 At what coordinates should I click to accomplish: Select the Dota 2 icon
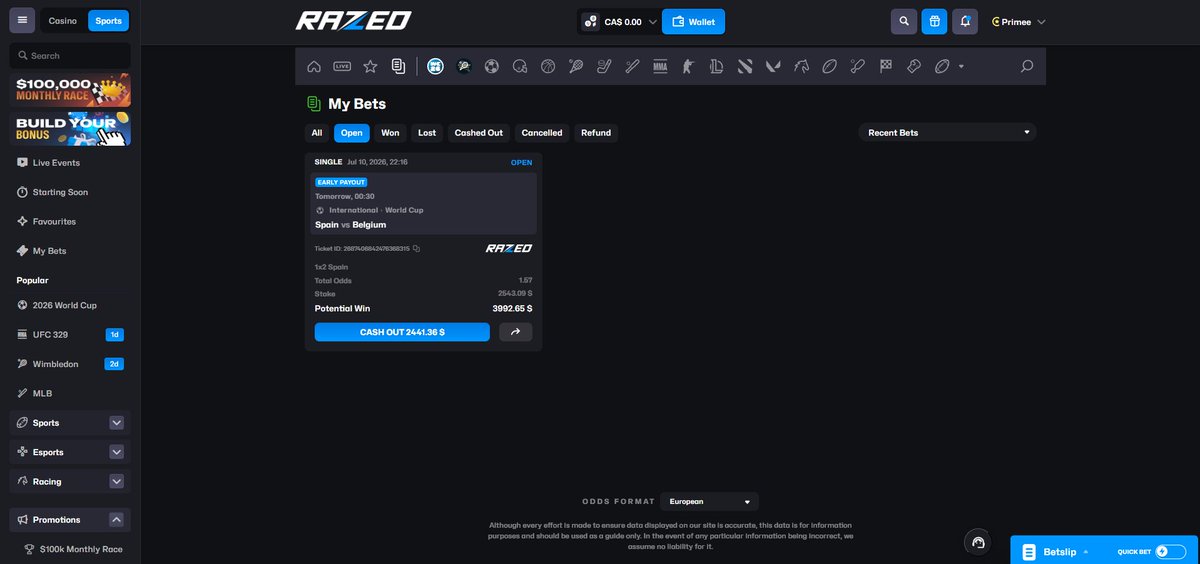745,67
